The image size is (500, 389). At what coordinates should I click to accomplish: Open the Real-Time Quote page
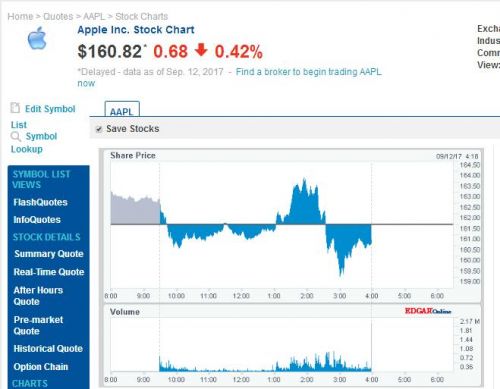49,272
